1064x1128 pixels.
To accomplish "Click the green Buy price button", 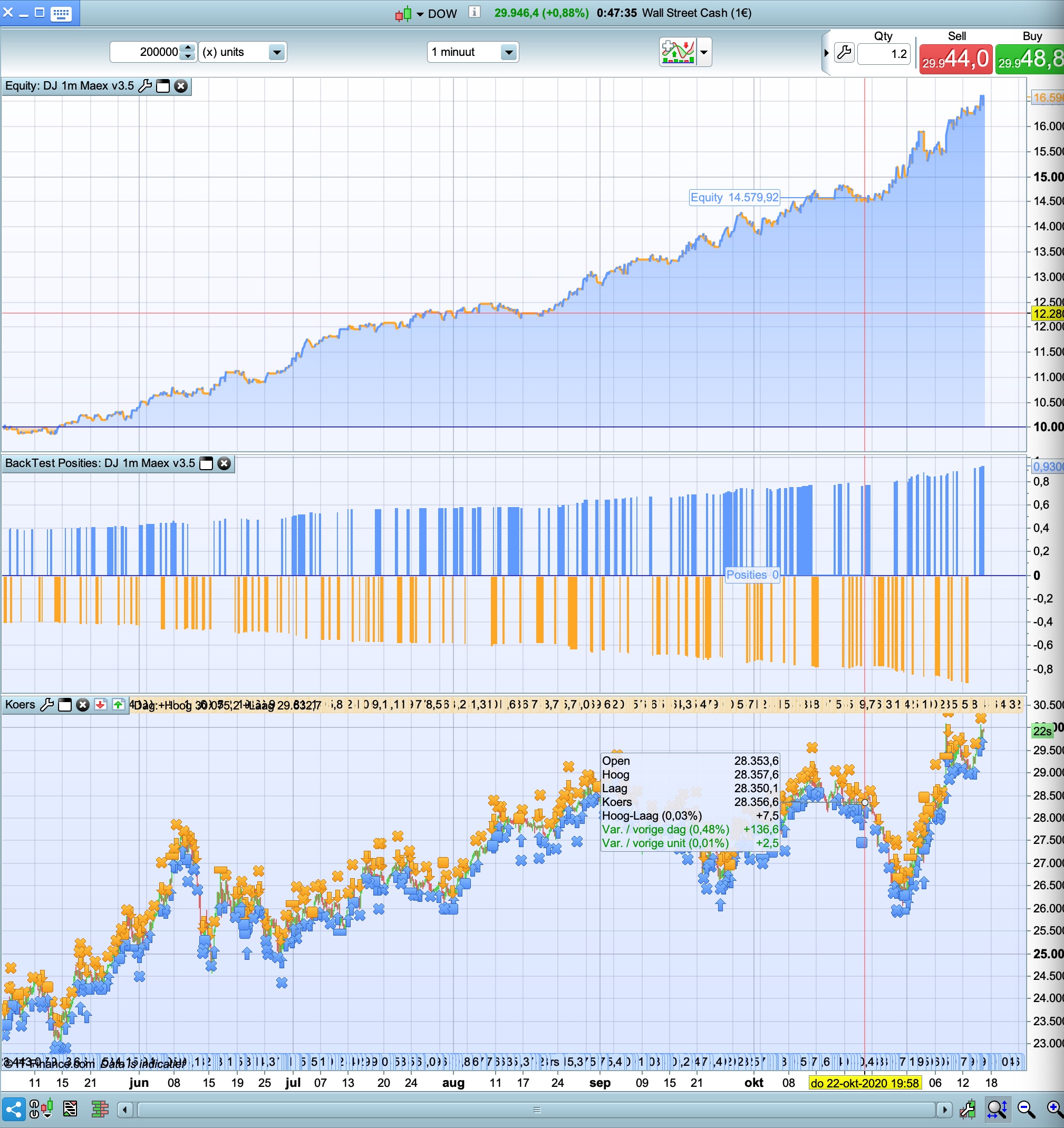I will tap(1029, 59).
